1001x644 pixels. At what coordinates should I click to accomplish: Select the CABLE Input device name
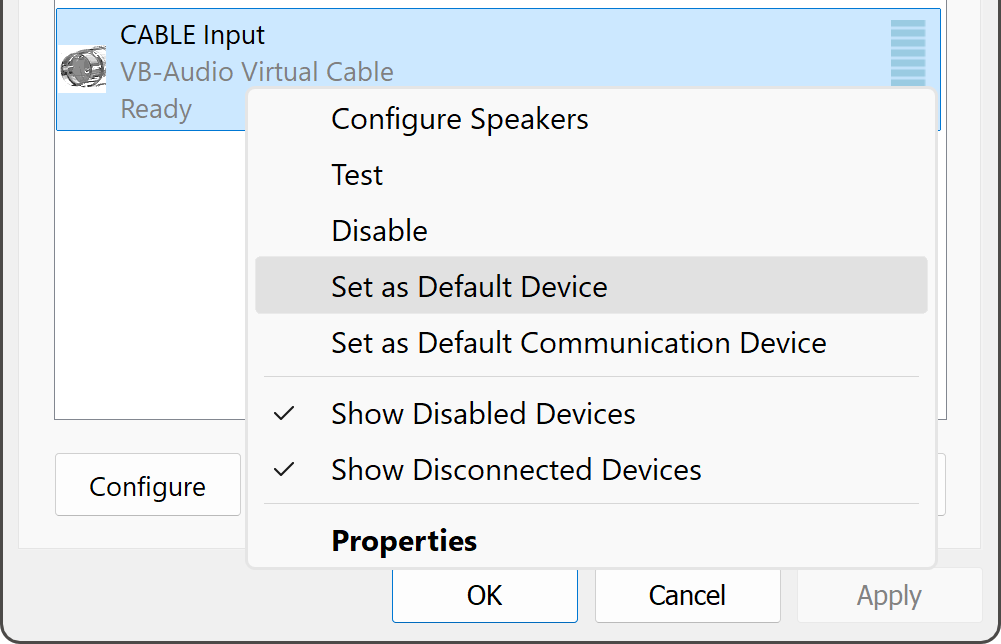point(193,35)
